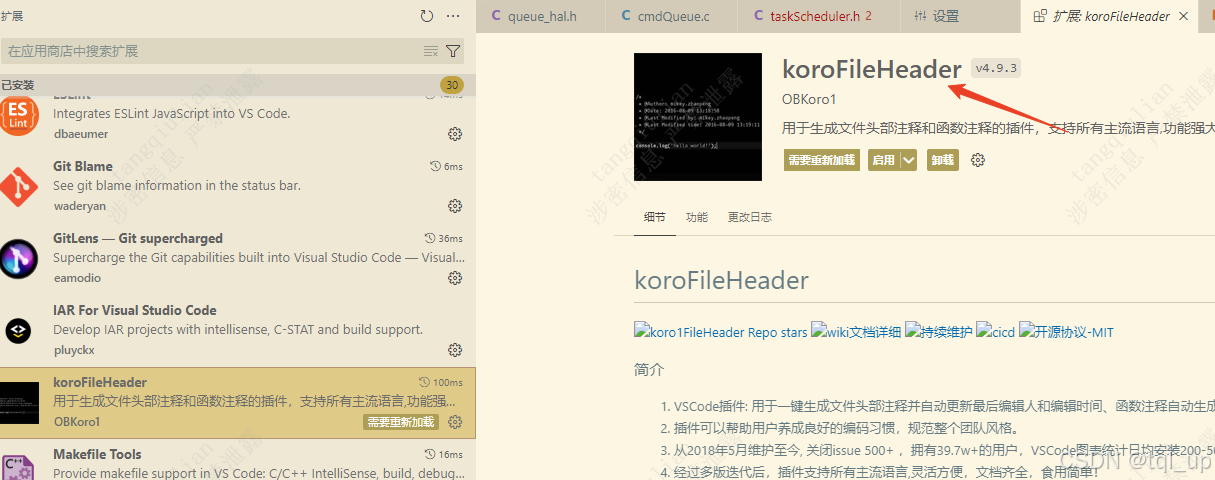Open the koro1FileHeader Repo stars link

coord(721,332)
